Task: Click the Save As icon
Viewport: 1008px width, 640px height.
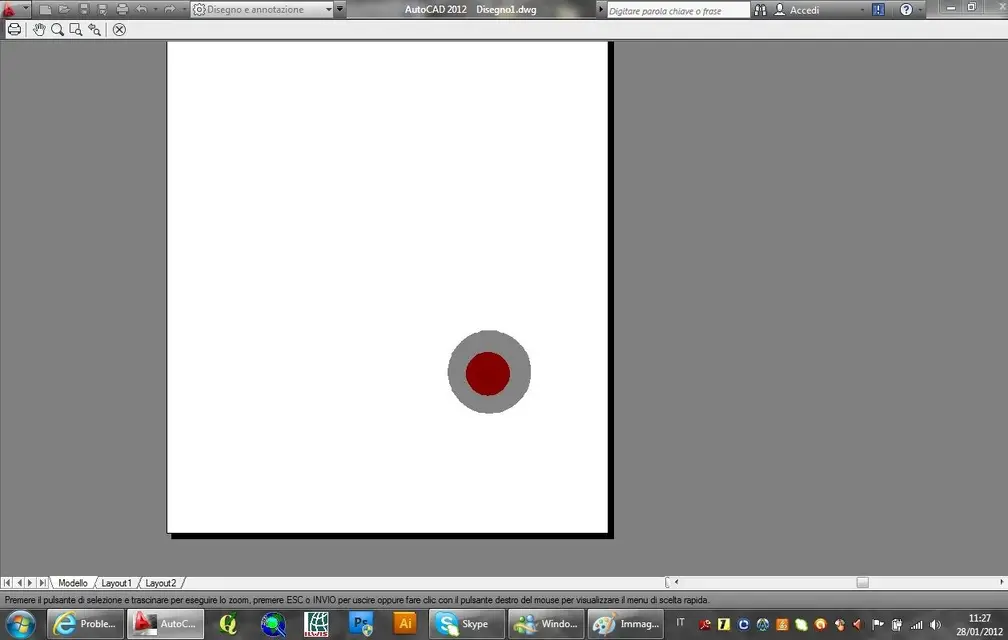Action: click(x=102, y=10)
